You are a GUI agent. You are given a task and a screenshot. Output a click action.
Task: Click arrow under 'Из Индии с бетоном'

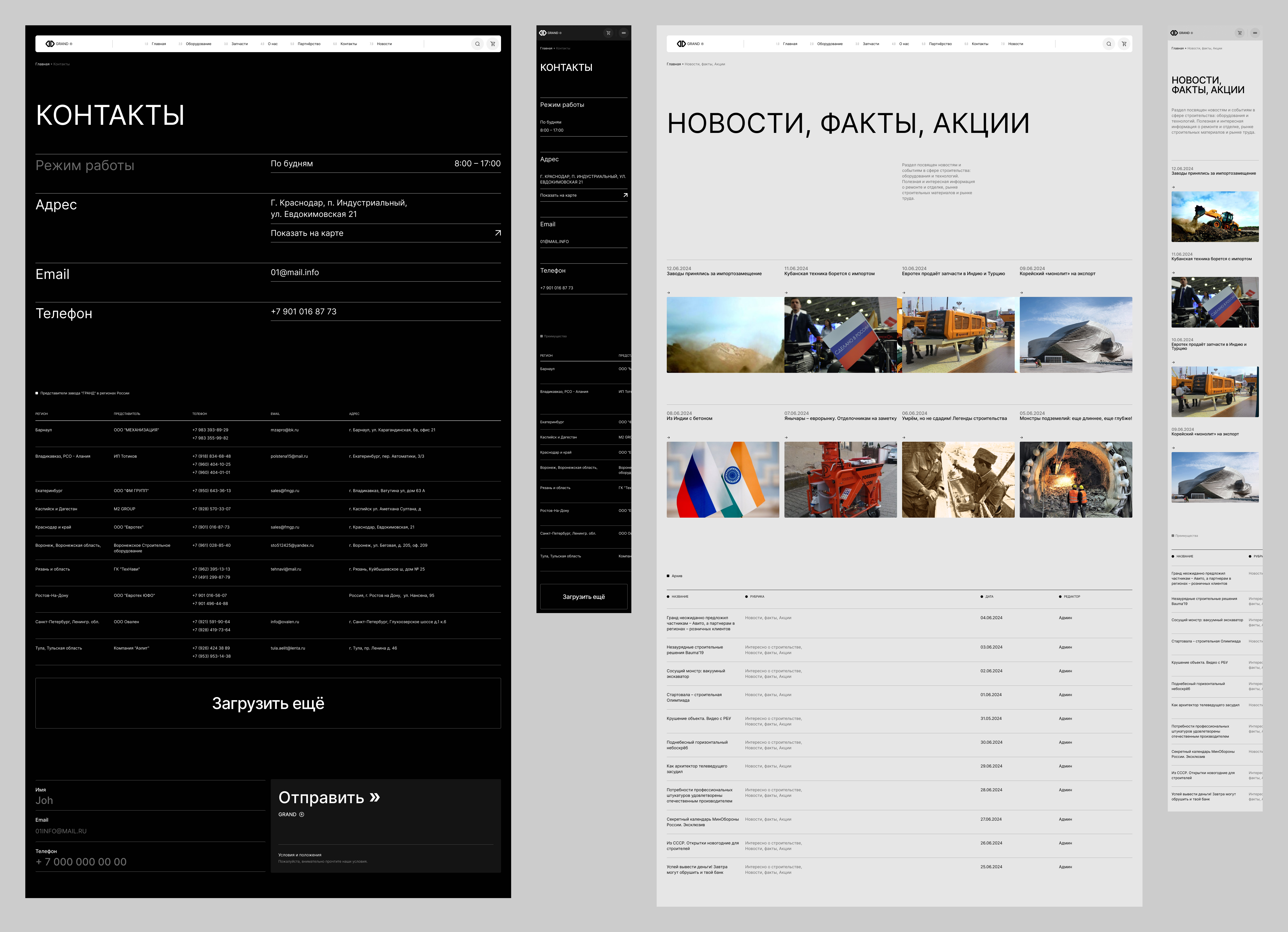(x=669, y=437)
